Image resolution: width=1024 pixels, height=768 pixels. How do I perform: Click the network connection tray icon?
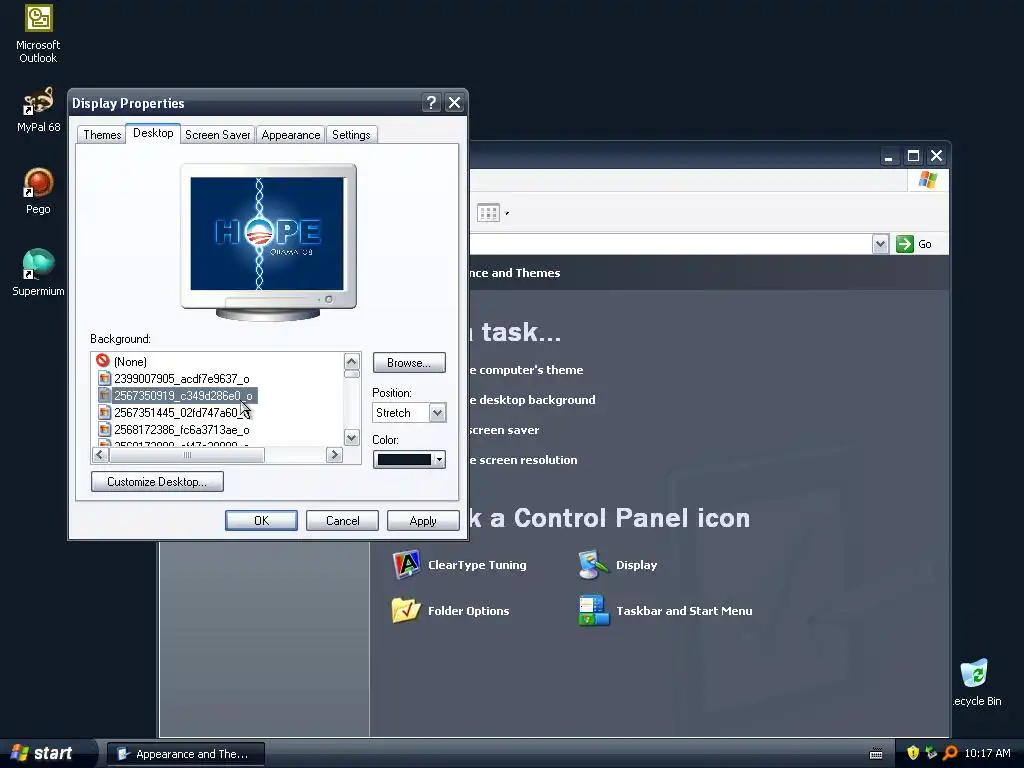931,753
